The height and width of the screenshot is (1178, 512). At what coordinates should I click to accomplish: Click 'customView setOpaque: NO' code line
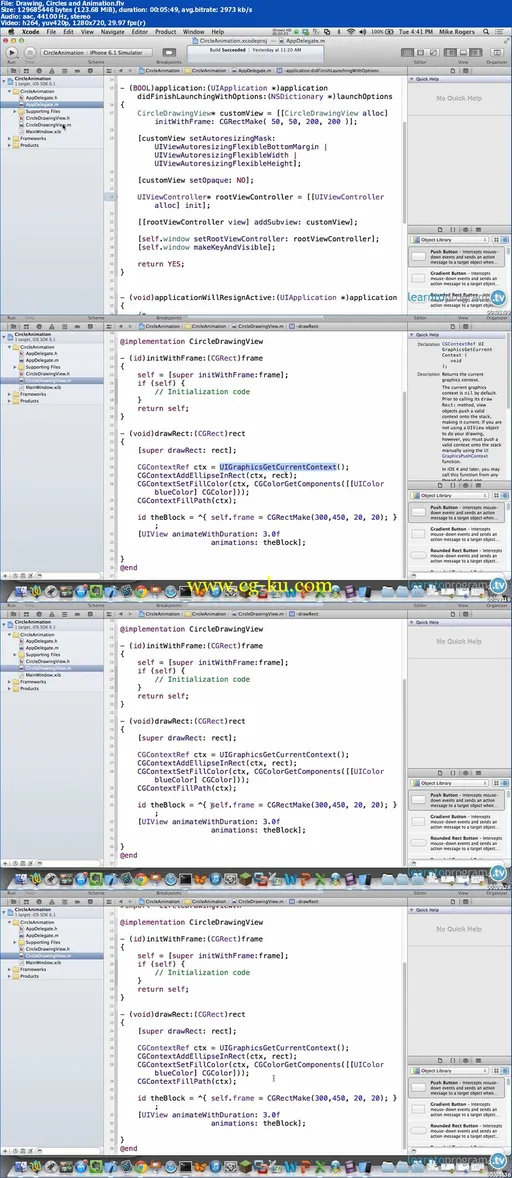196,180
